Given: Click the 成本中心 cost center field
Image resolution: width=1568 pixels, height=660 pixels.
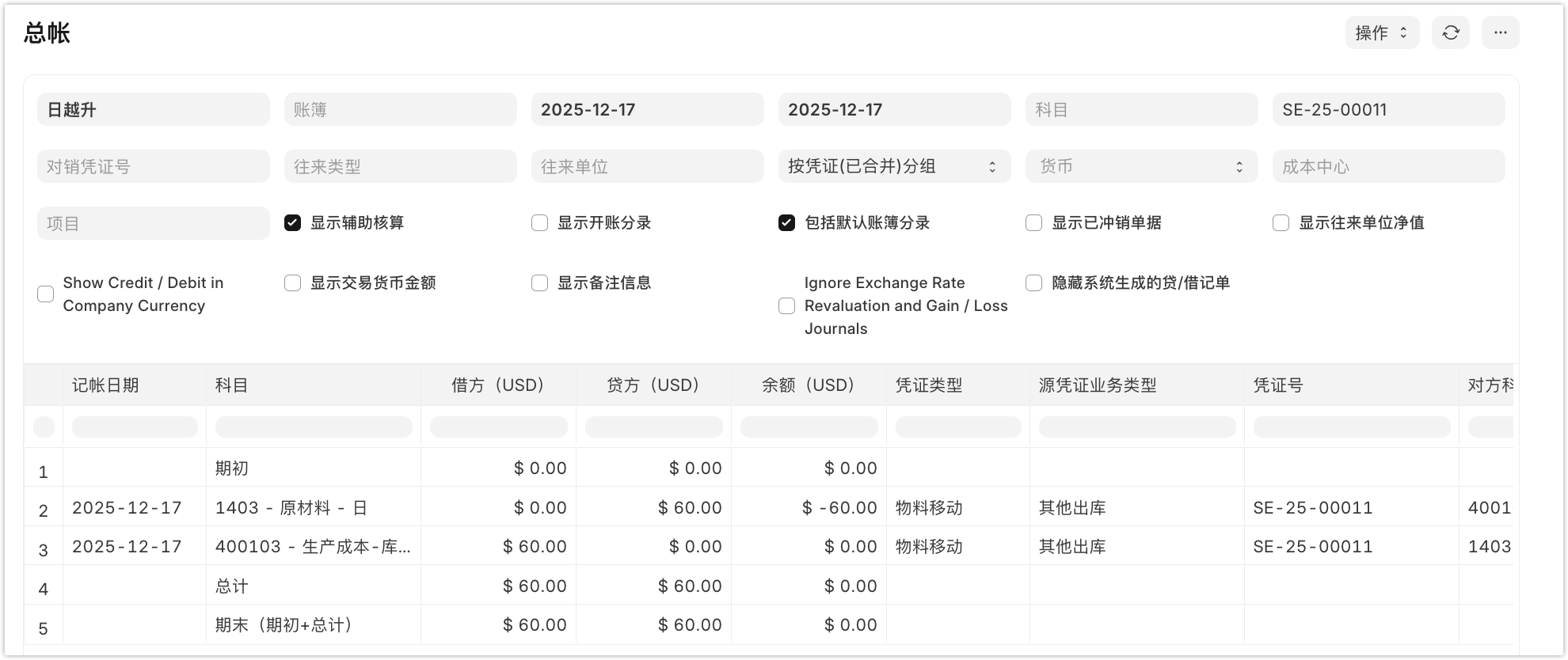Looking at the screenshot, I should 1387,166.
